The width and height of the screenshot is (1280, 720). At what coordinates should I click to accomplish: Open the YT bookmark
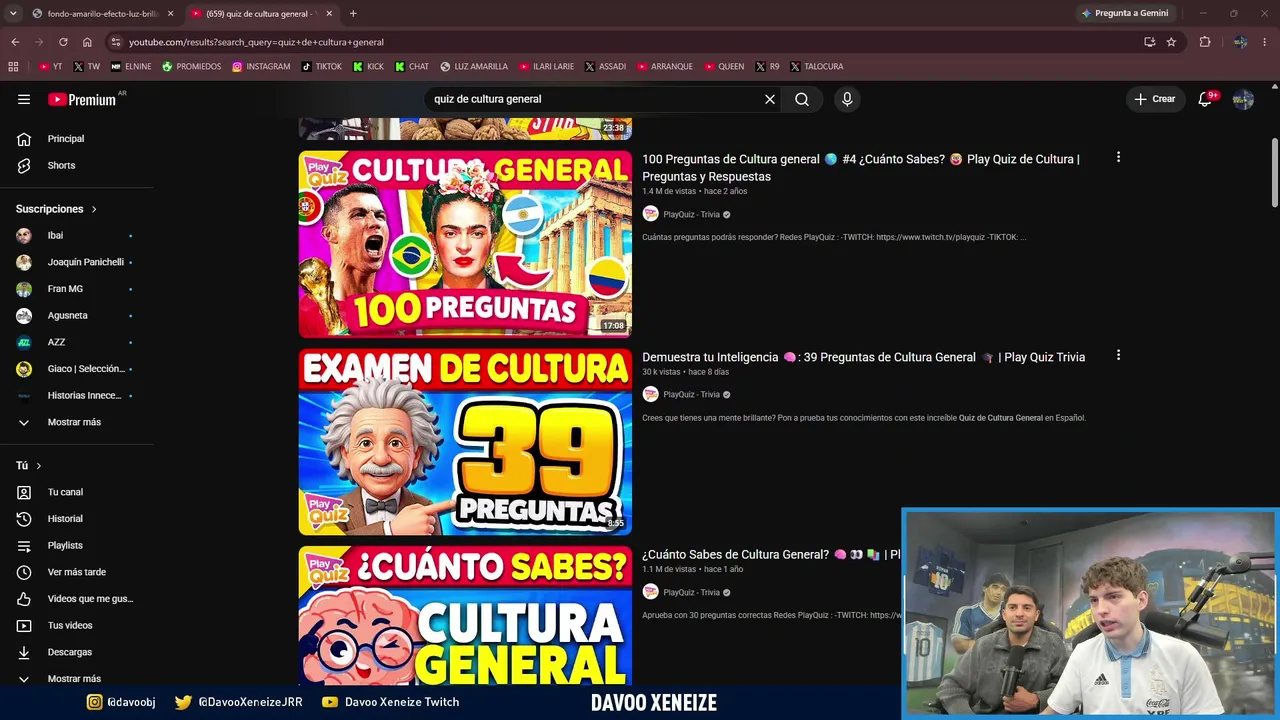(50, 67)
